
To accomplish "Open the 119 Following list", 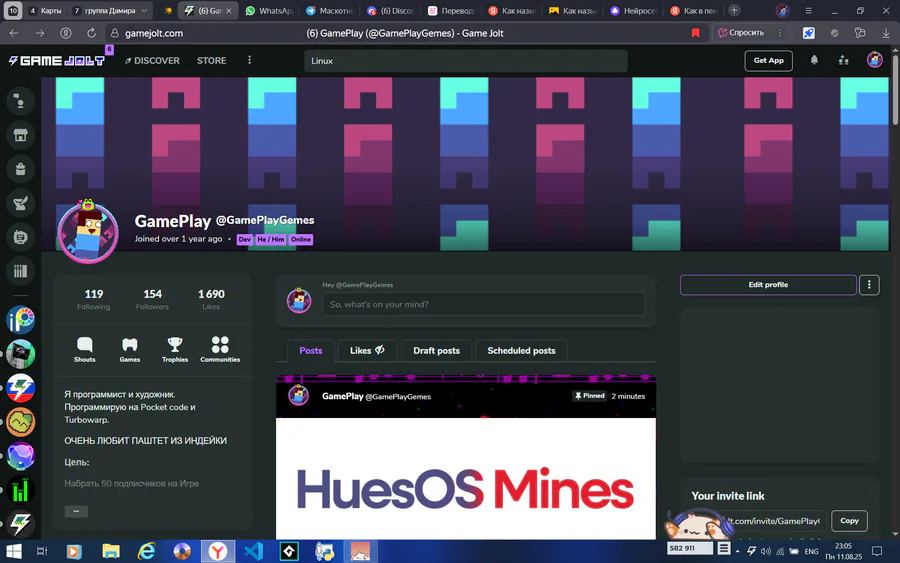I will 94,299.
